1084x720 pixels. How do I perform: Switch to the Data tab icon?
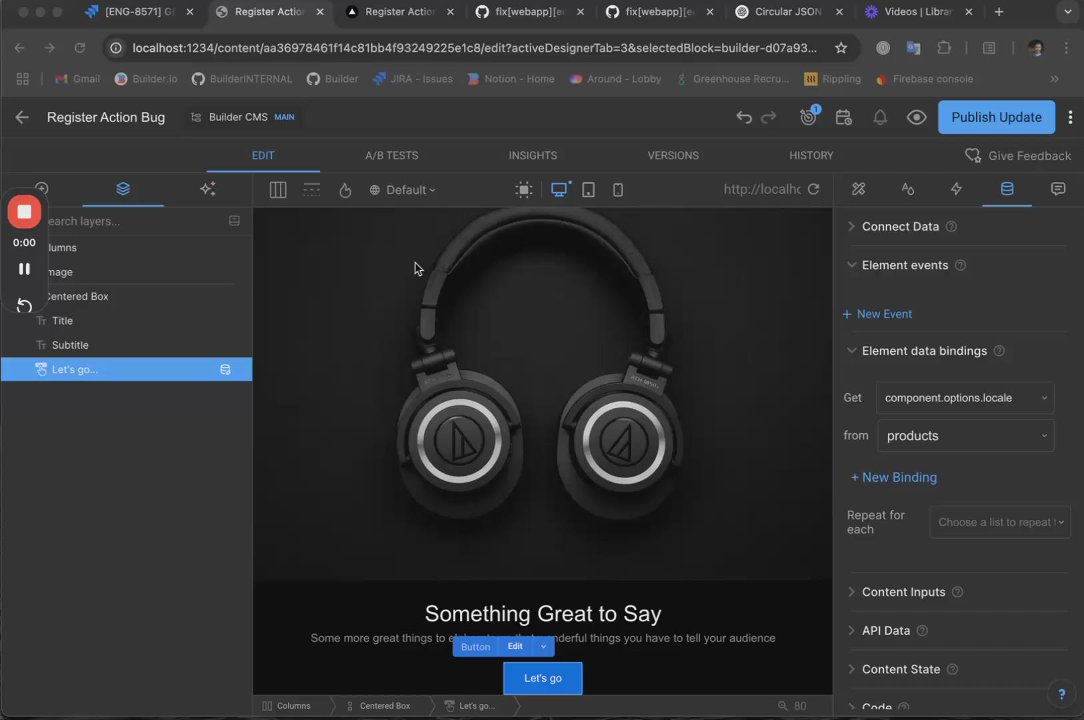(1007, 189)
